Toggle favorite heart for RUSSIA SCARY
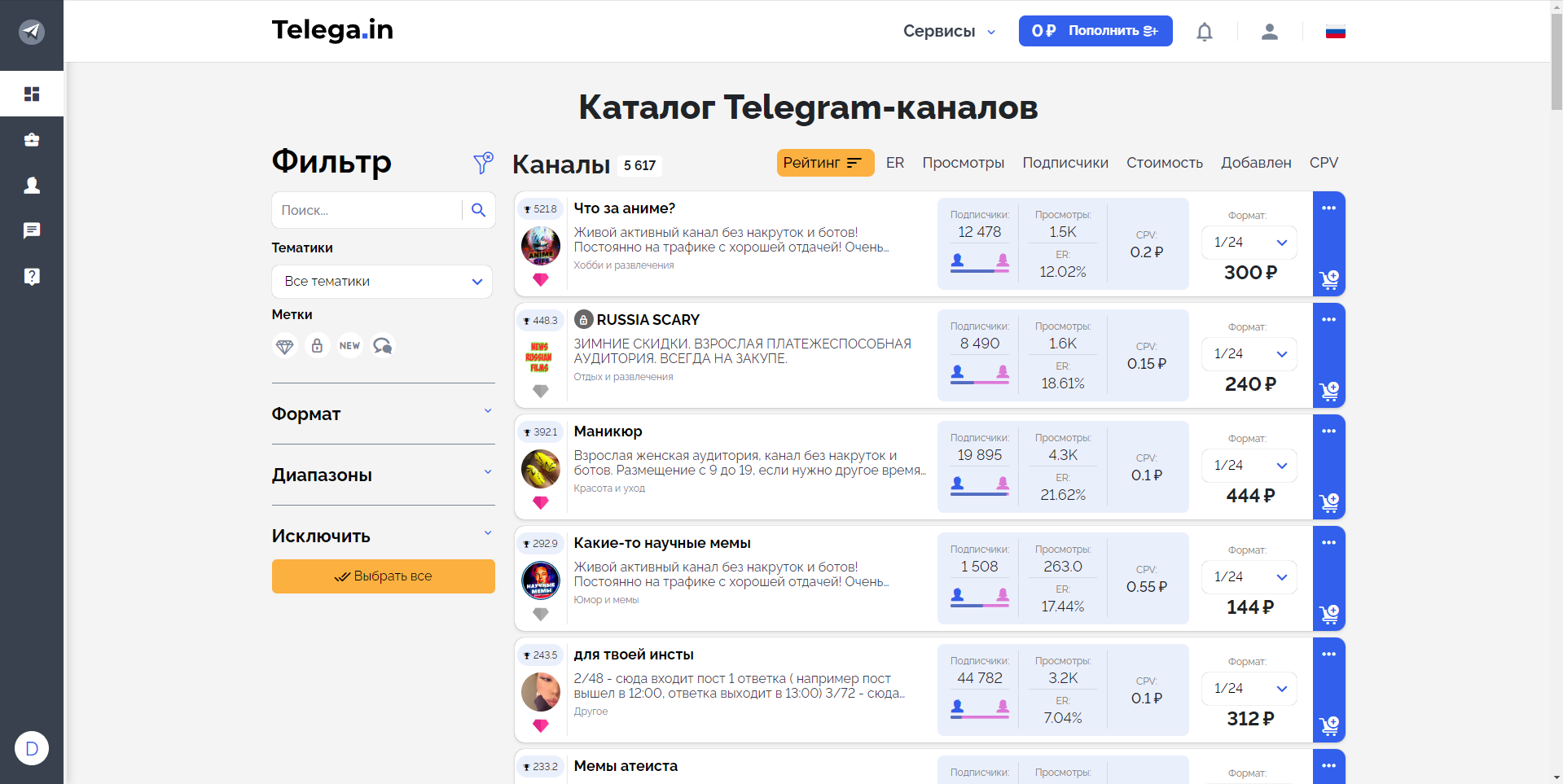 [x=541, y=392]
